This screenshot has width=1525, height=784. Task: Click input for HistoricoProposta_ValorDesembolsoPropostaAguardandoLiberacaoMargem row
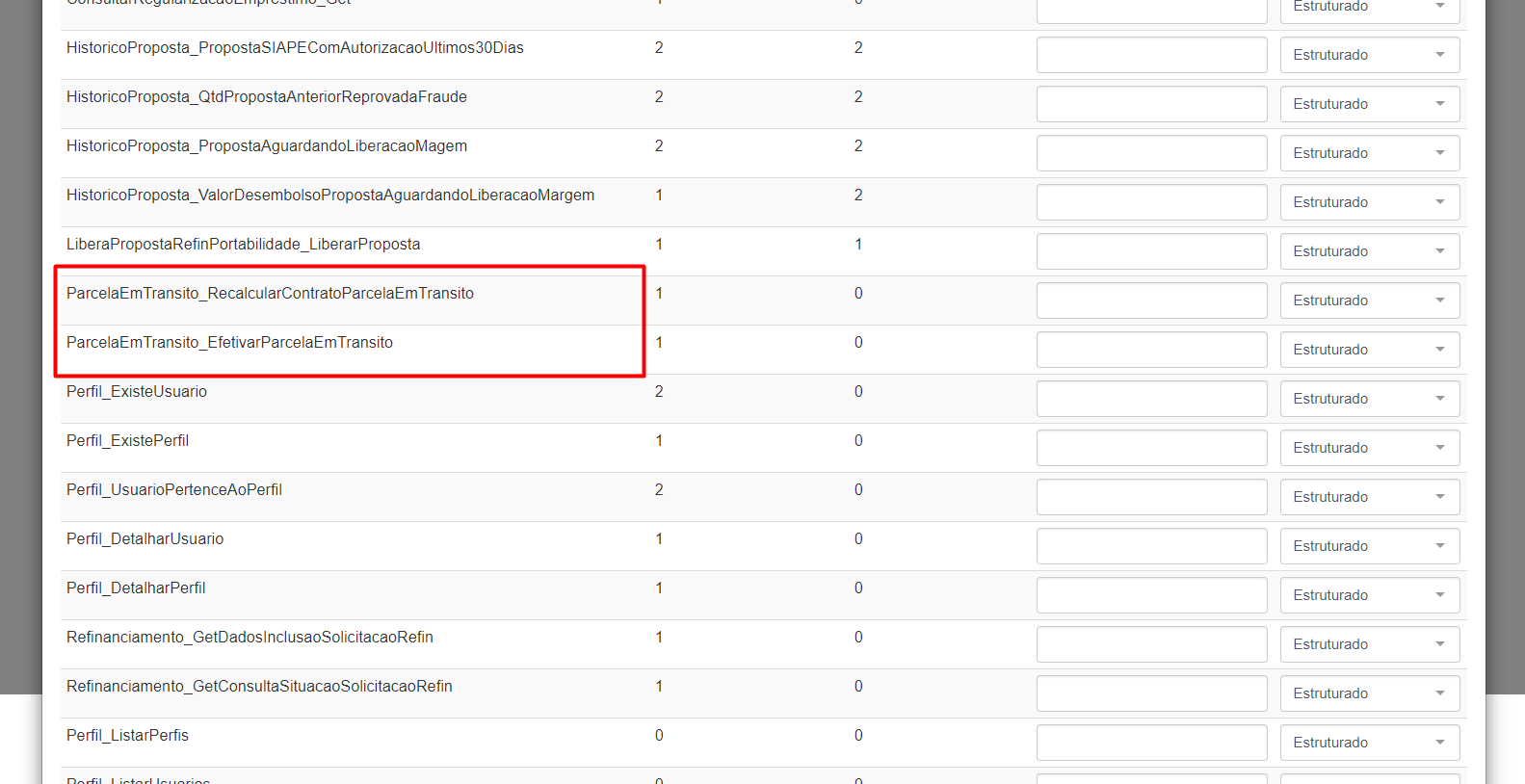click(x=1151, y=202)
